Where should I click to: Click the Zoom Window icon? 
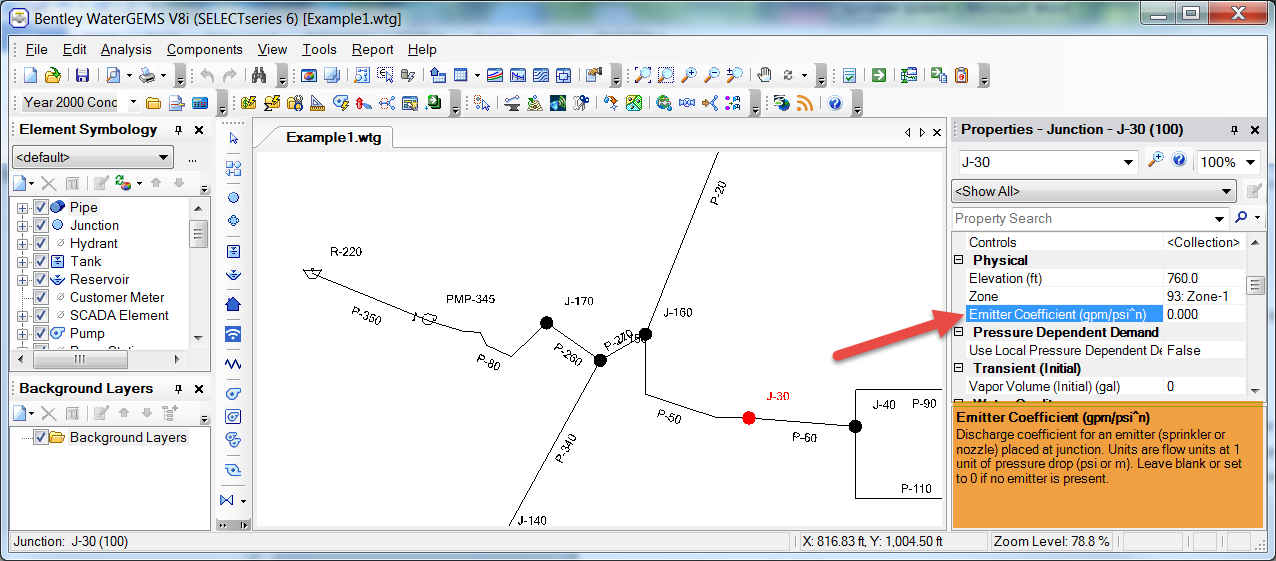(665, 76)
